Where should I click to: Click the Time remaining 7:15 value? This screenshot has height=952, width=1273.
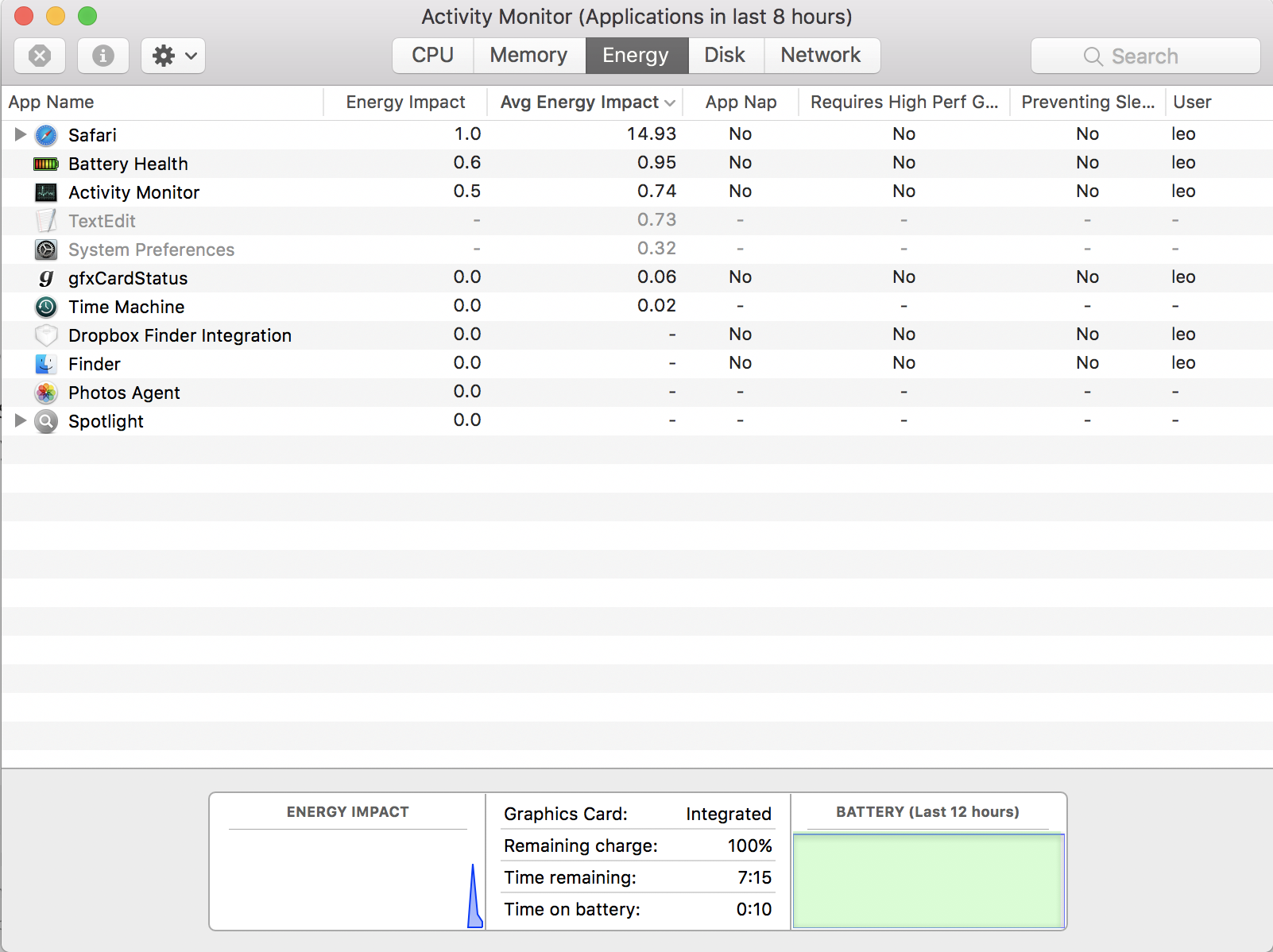[755, 877]
